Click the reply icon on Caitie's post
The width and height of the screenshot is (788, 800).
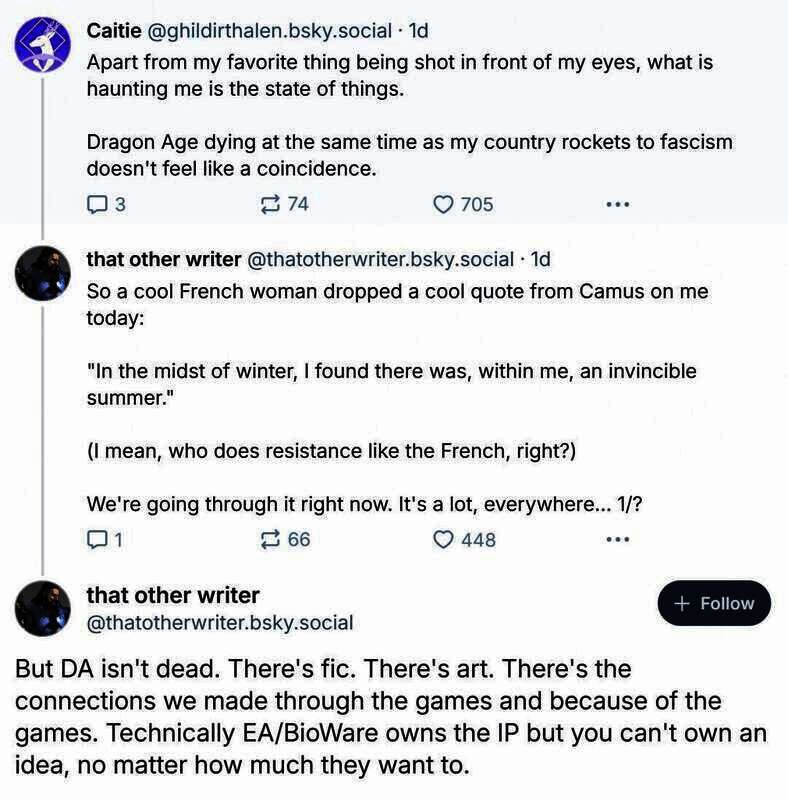coord(97,204)
